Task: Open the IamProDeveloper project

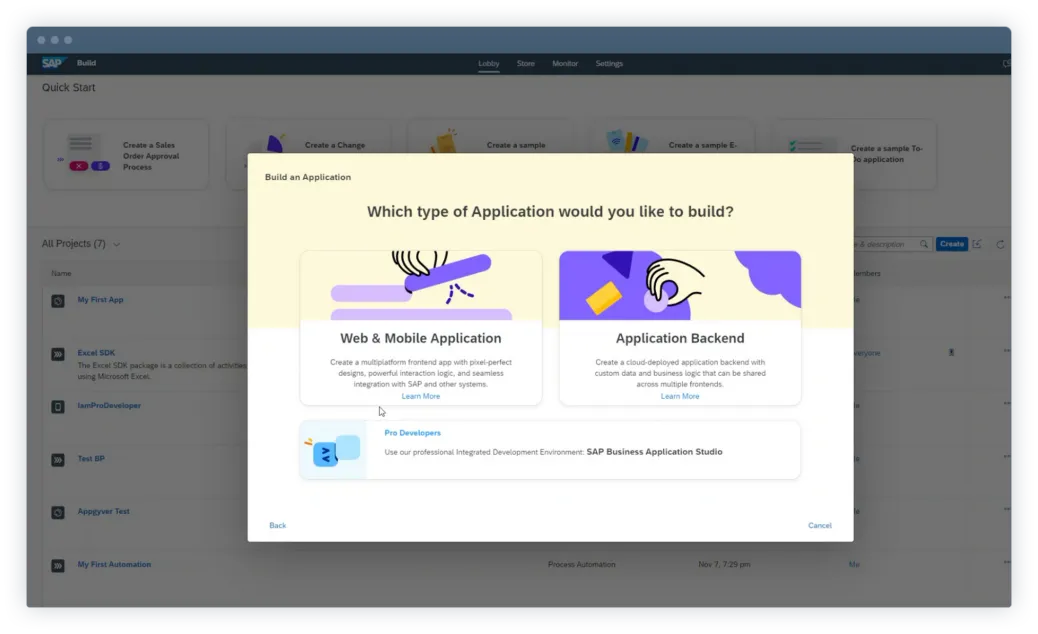Action: click(x=109, y=406)
